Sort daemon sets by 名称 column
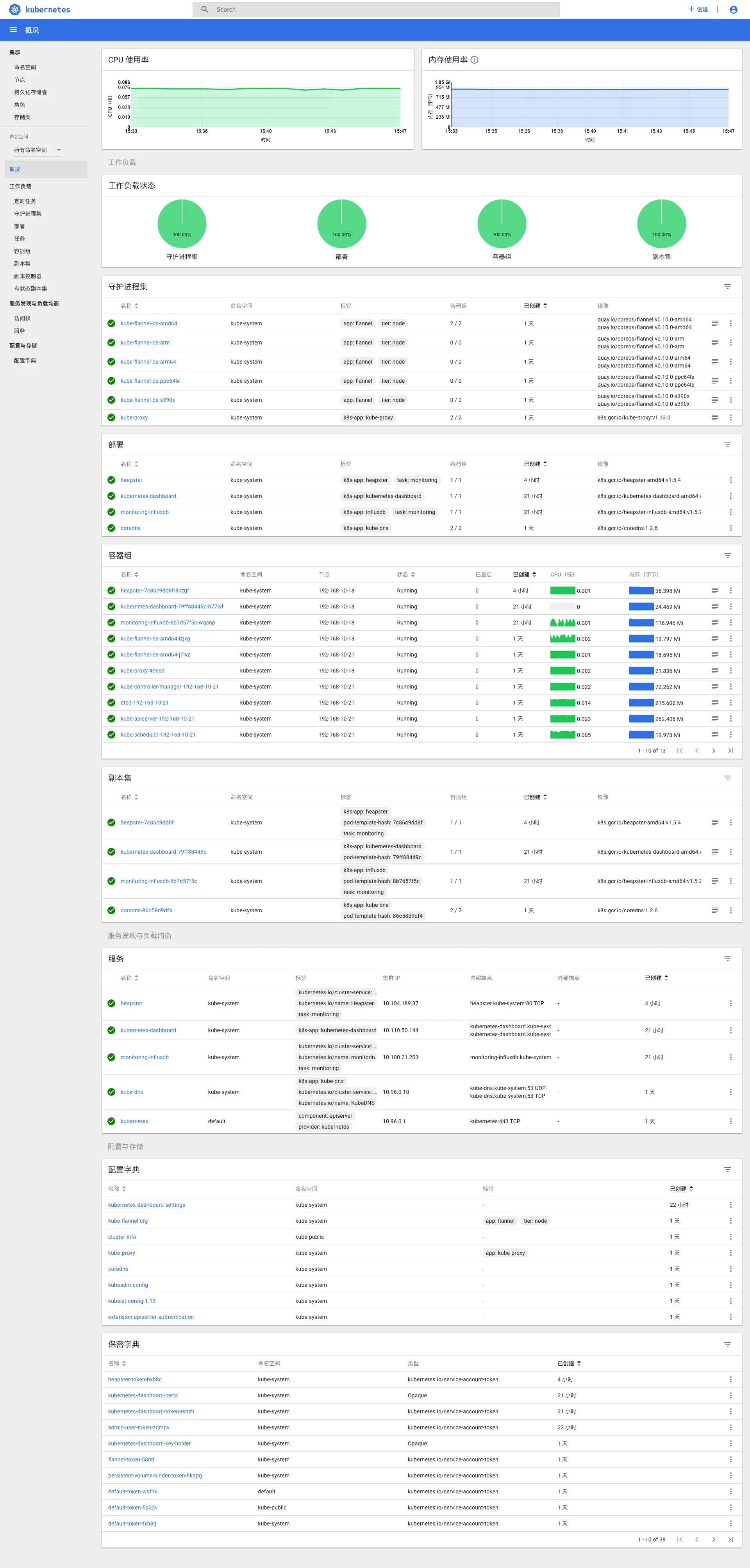Image resolution: width=750 pixels, height=1568 pixels. tap(129, 305)
